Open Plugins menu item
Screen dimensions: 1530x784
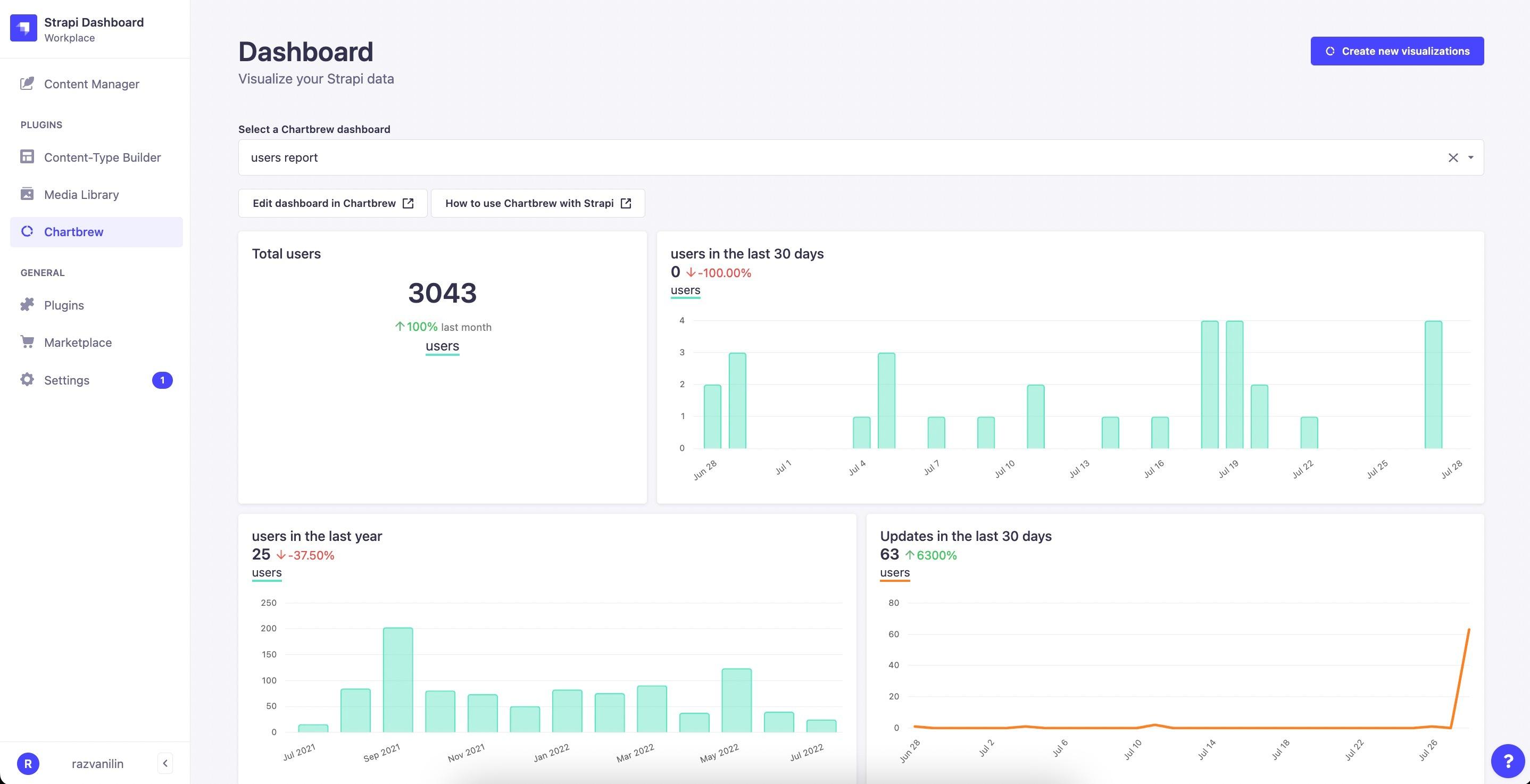96,305
